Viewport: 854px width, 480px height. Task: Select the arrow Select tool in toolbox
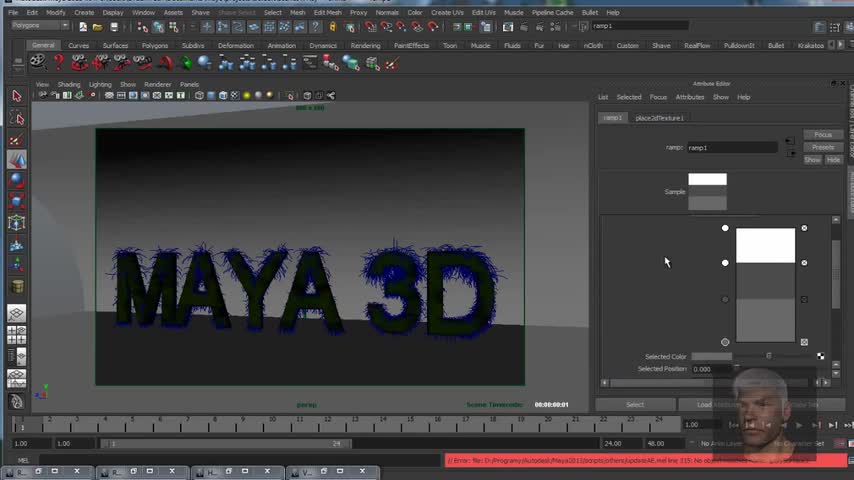(x=16, y=96)
